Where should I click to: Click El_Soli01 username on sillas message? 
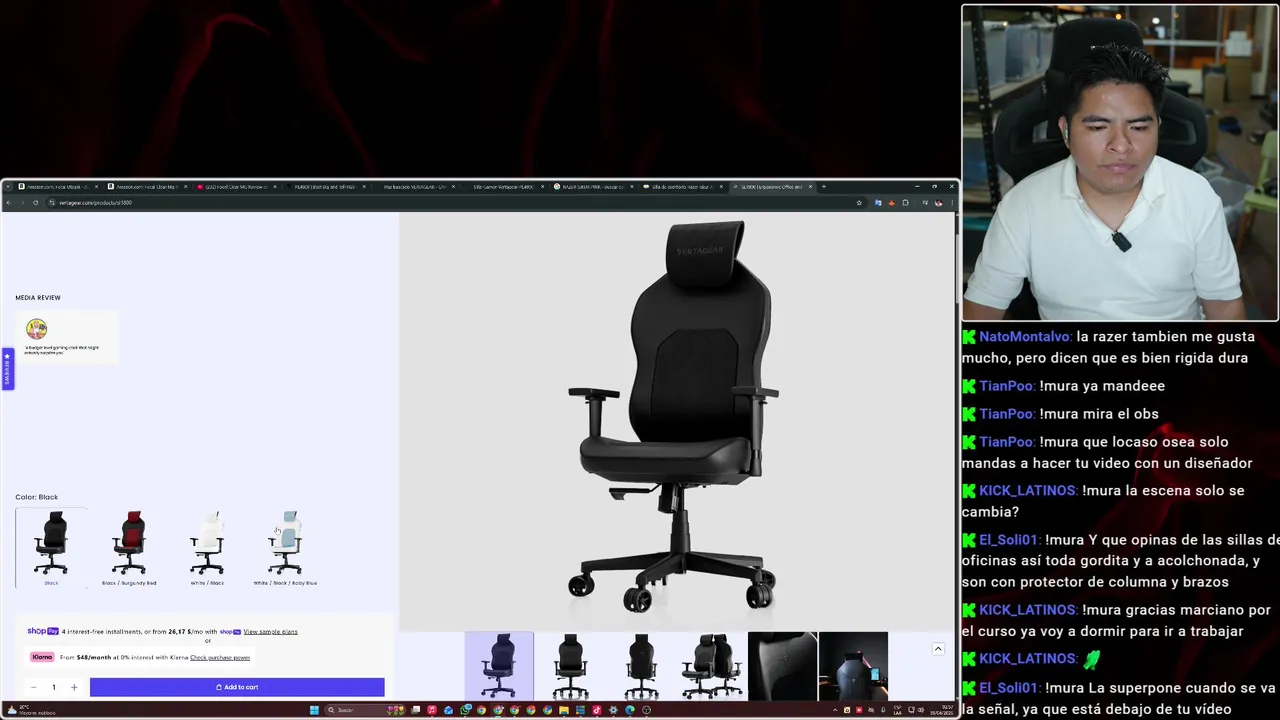pyautogui.click(x=1009, y=540)
